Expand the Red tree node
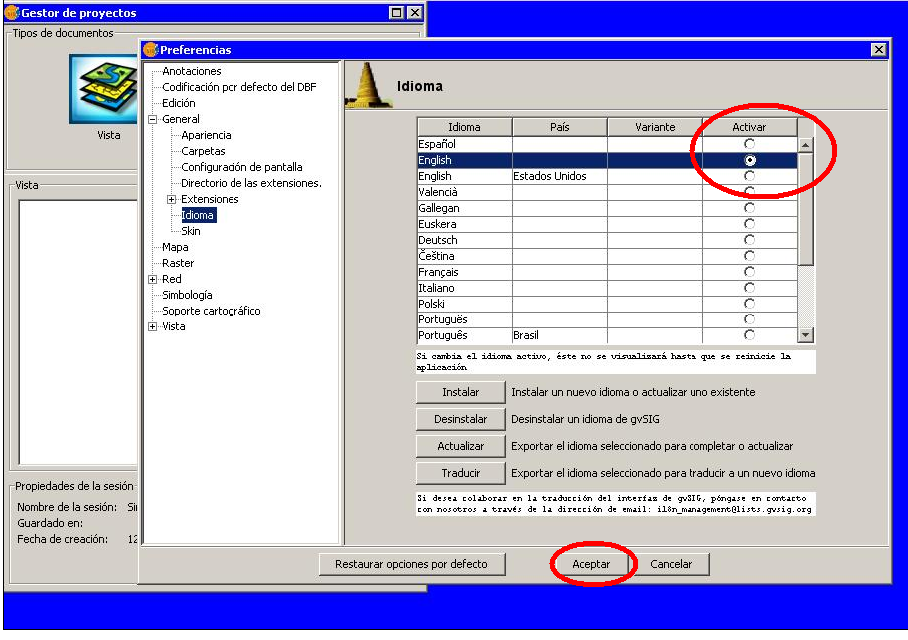 [153, 279]
